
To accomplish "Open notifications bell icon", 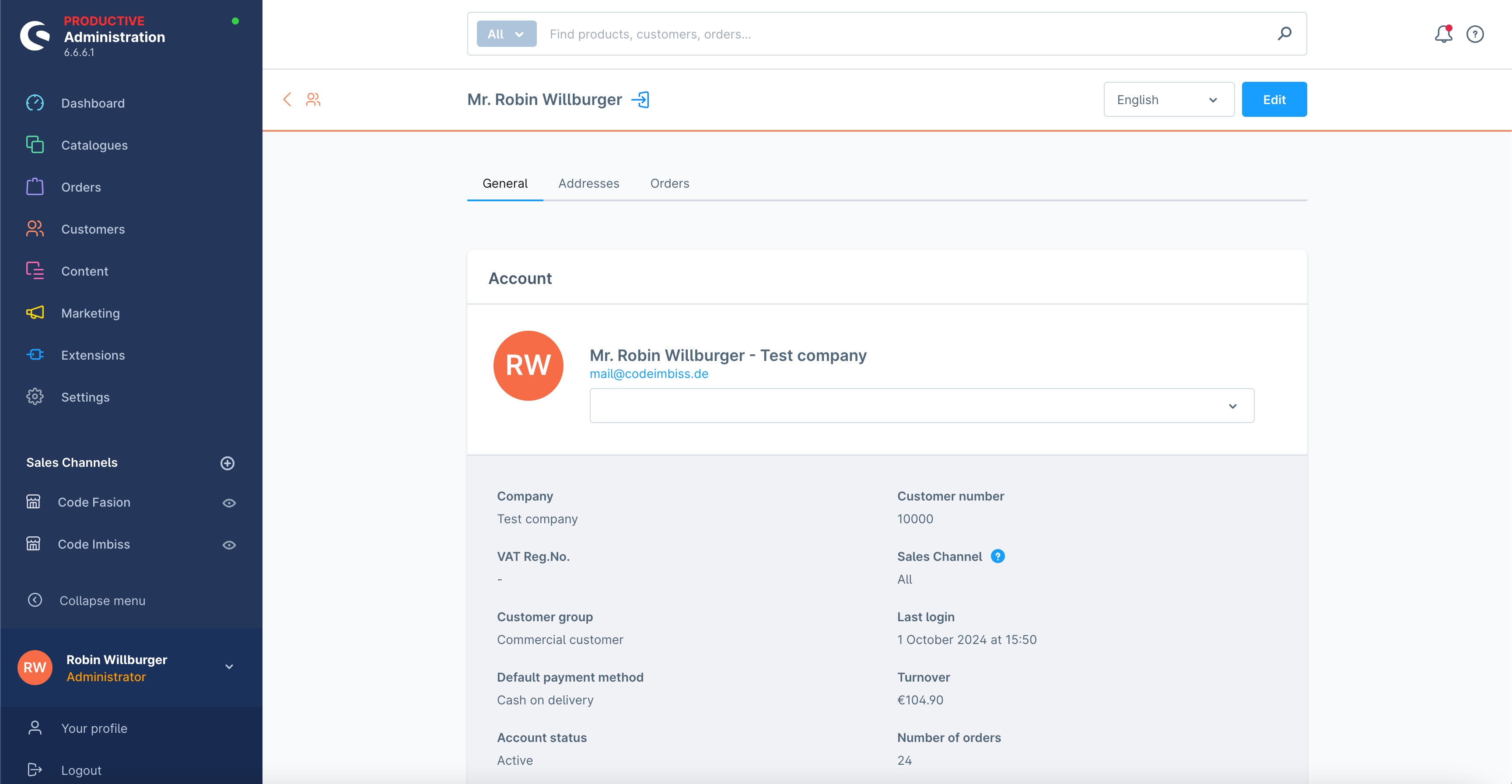I will click(x=1443, y=34).
